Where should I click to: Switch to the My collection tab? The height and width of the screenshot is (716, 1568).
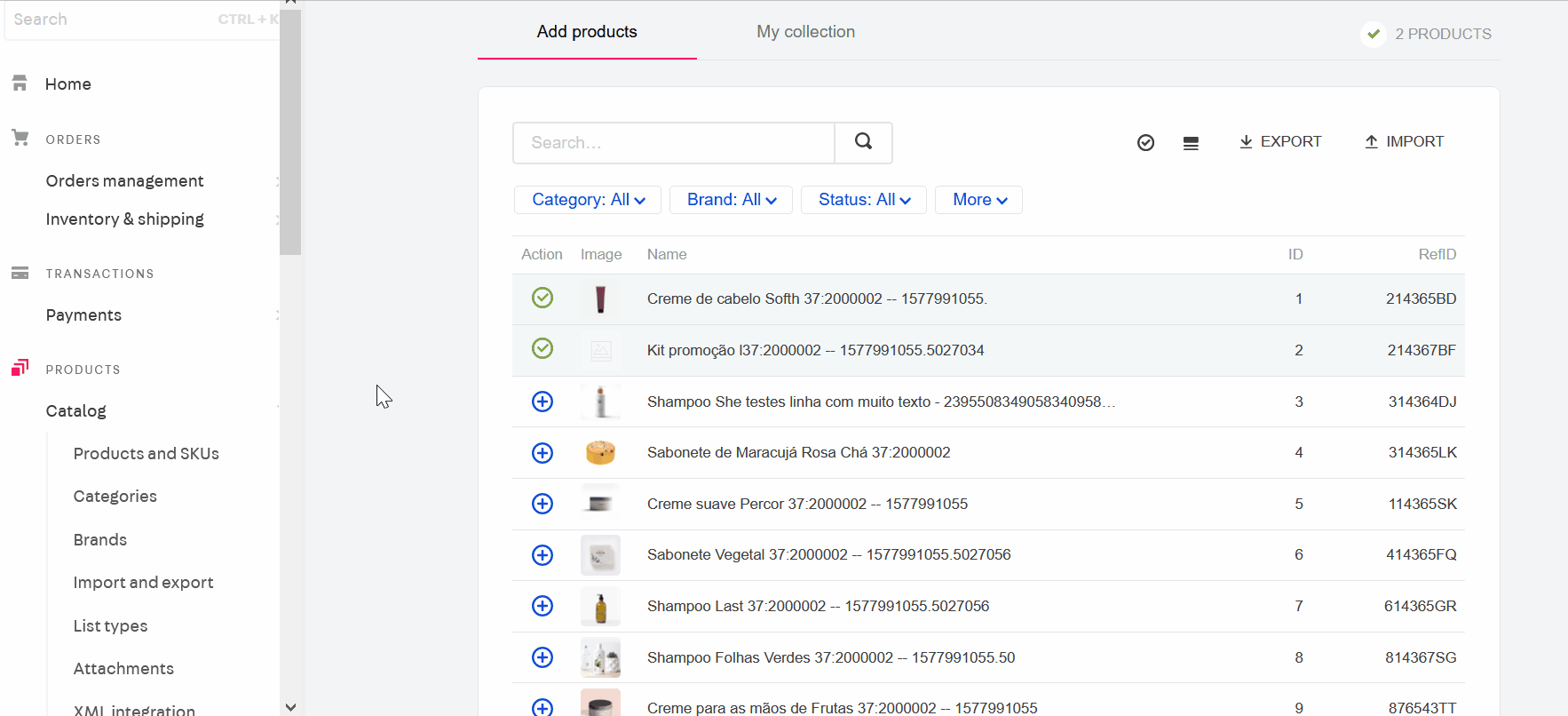point(805,32)
